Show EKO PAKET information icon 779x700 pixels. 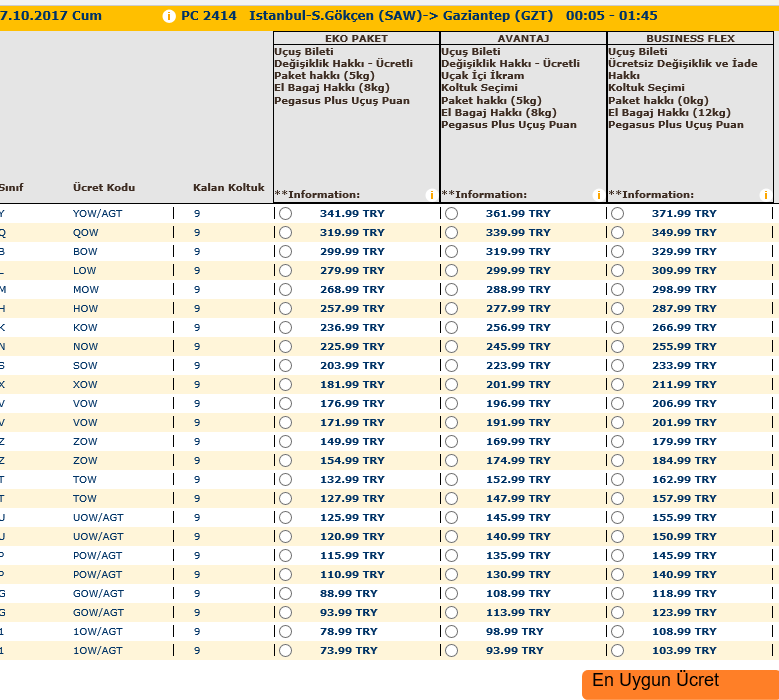click(431, 195)
